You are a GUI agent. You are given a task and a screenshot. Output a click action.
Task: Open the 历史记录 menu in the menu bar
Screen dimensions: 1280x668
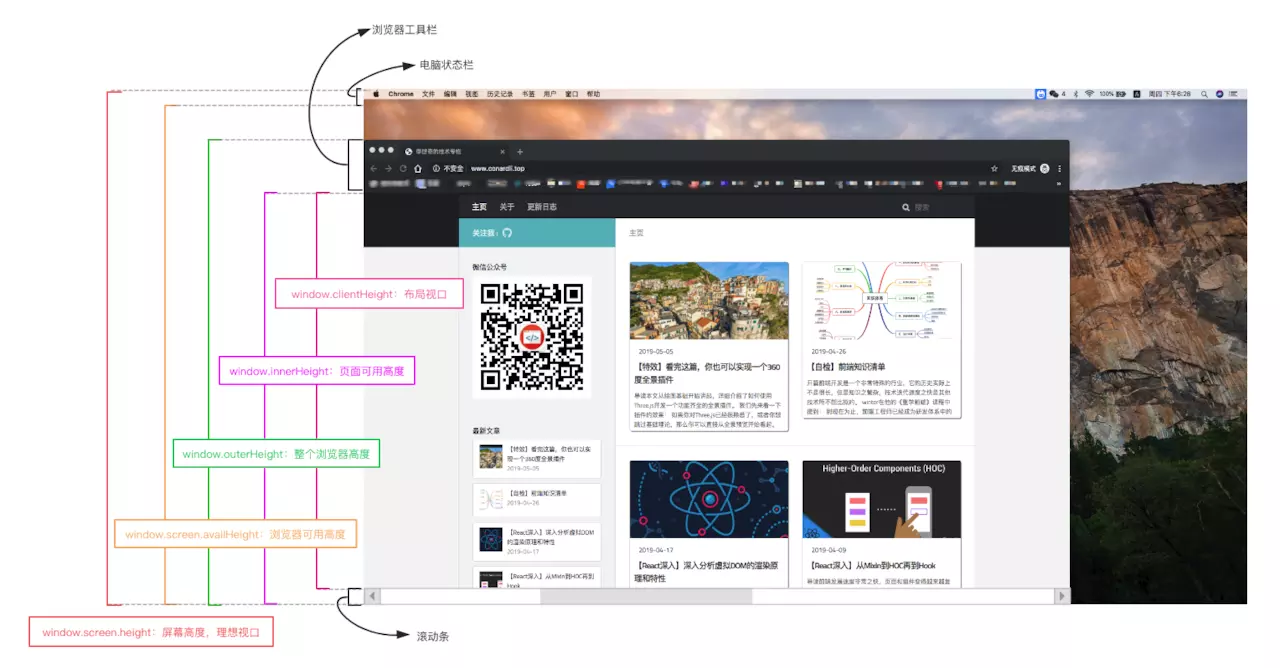[500, 94]
